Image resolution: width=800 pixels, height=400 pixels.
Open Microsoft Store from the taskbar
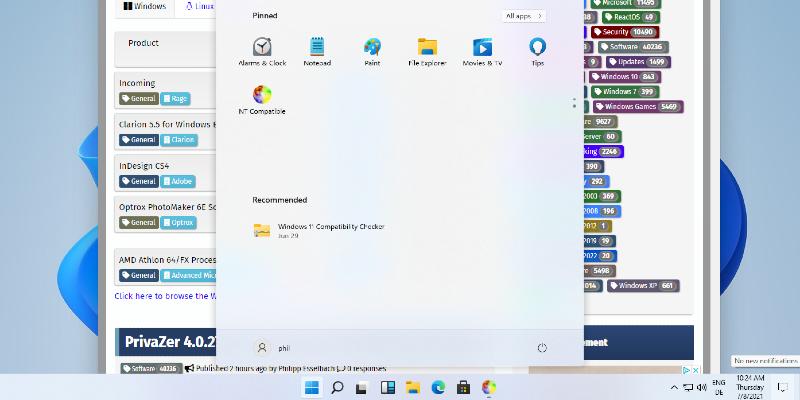(463, 388)
